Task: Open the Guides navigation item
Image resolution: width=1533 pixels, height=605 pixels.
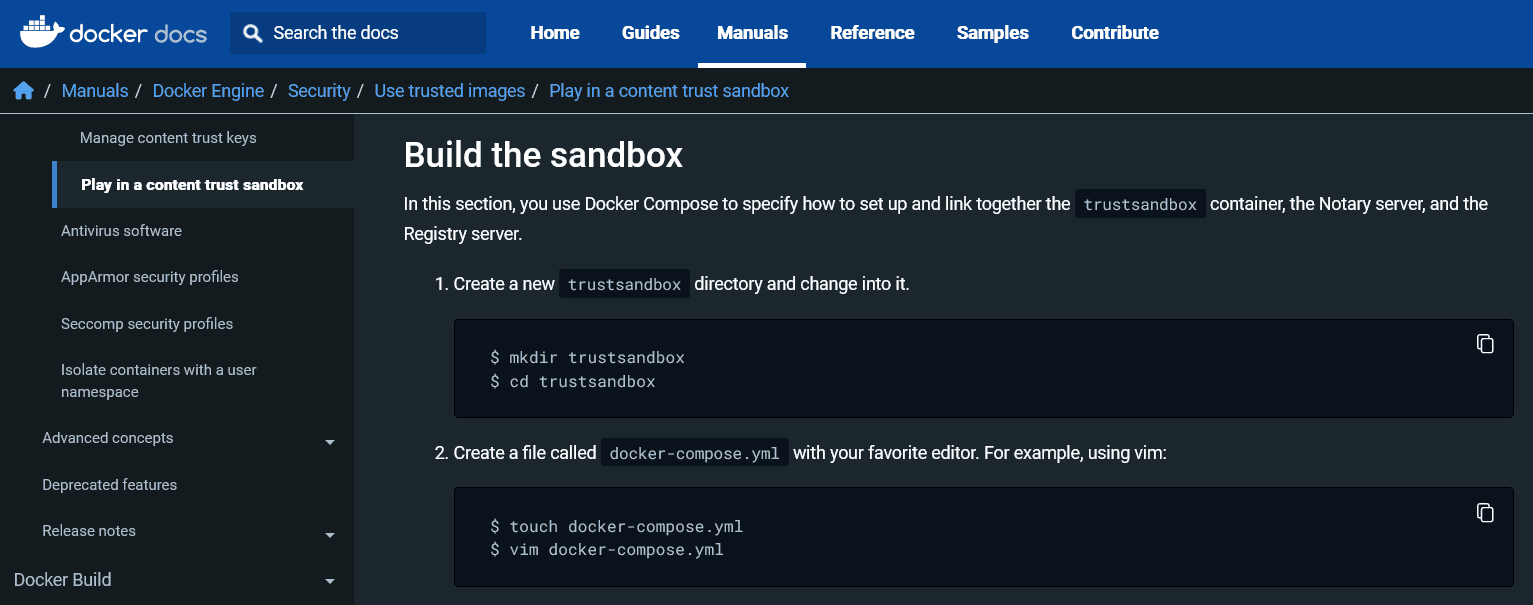Action: coord(650,32)
